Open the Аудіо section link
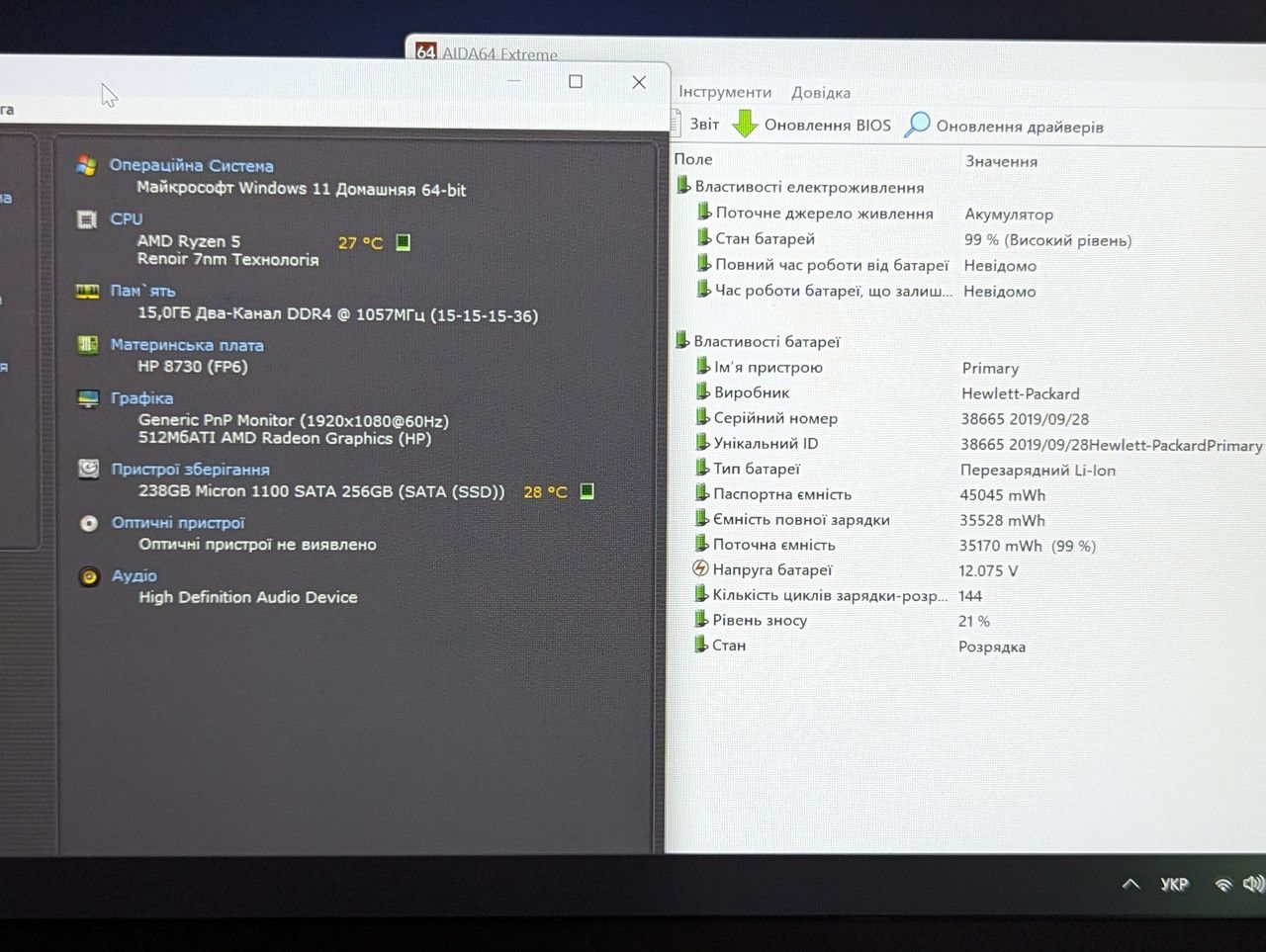The image size is (1266, 952). click(135, 575)
